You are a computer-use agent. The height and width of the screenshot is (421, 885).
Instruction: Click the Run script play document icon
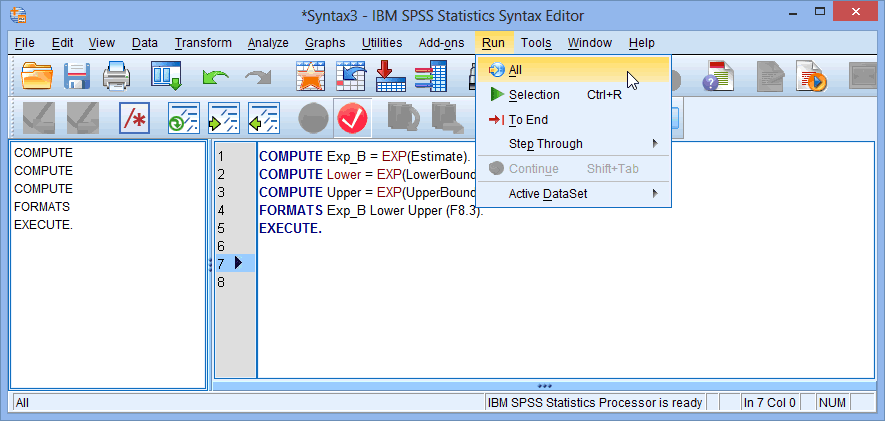click(812, 76)
